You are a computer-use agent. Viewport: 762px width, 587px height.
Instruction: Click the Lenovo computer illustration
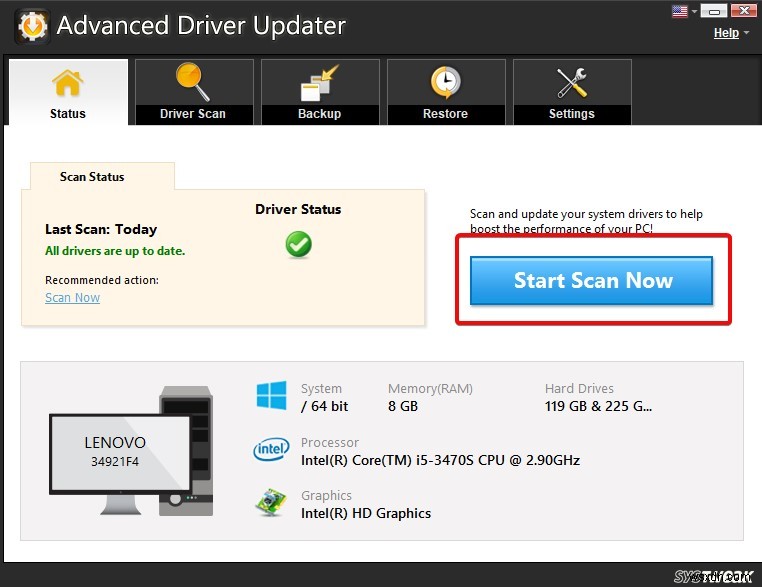[x=131, y=450]
